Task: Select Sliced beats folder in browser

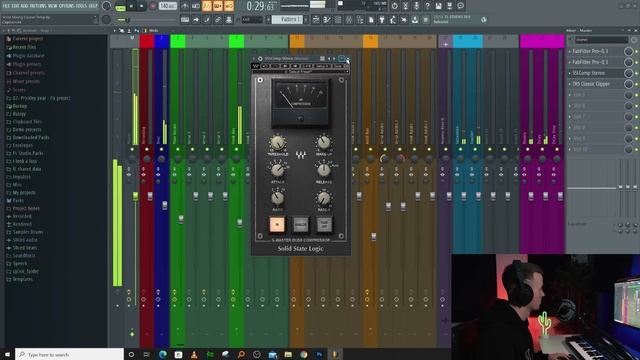Action: (24, 248)
